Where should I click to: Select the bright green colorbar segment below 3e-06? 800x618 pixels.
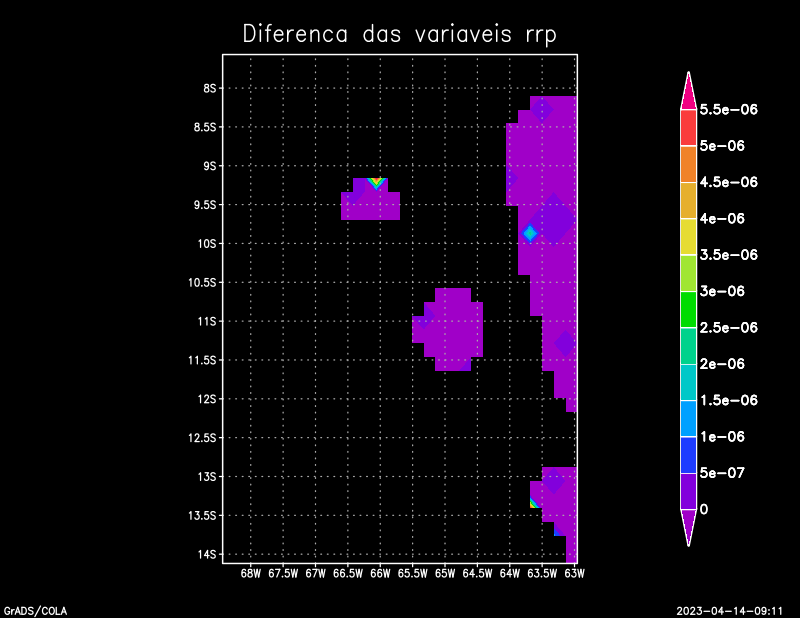[x=689, y=309]
